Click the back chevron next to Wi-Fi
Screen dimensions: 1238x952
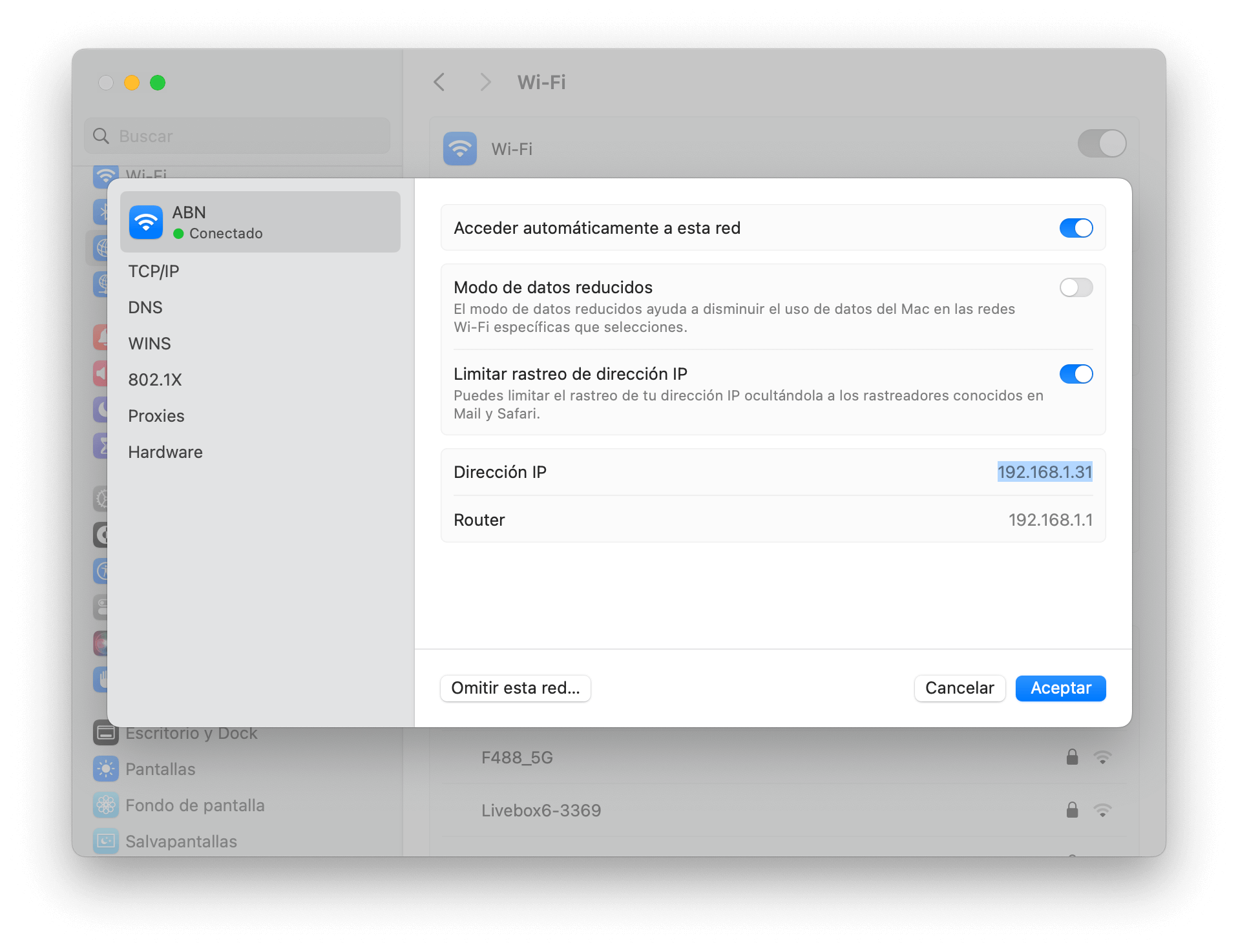pos(439,83)
